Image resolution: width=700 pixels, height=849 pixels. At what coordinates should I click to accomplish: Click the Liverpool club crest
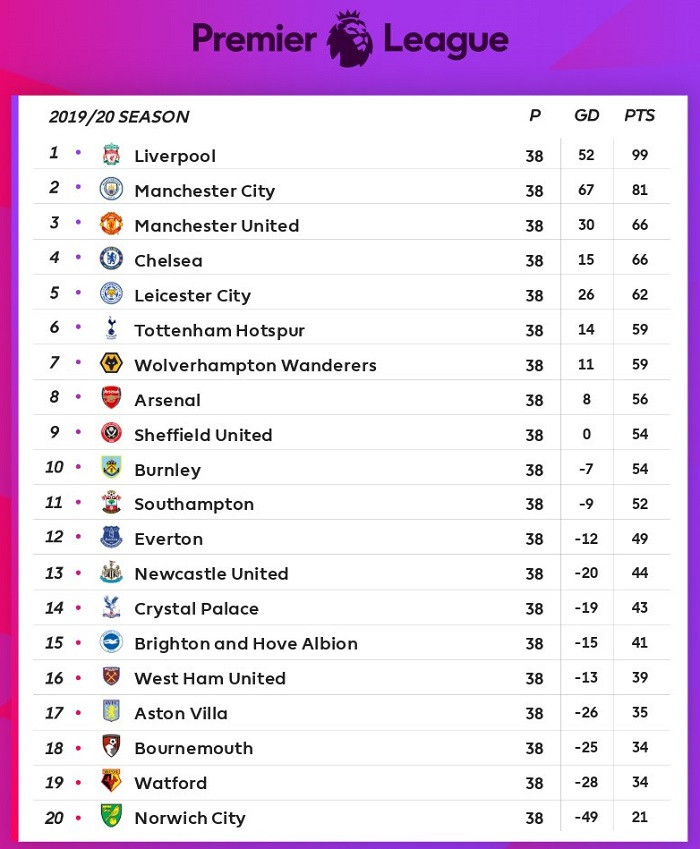pos(111,155)
